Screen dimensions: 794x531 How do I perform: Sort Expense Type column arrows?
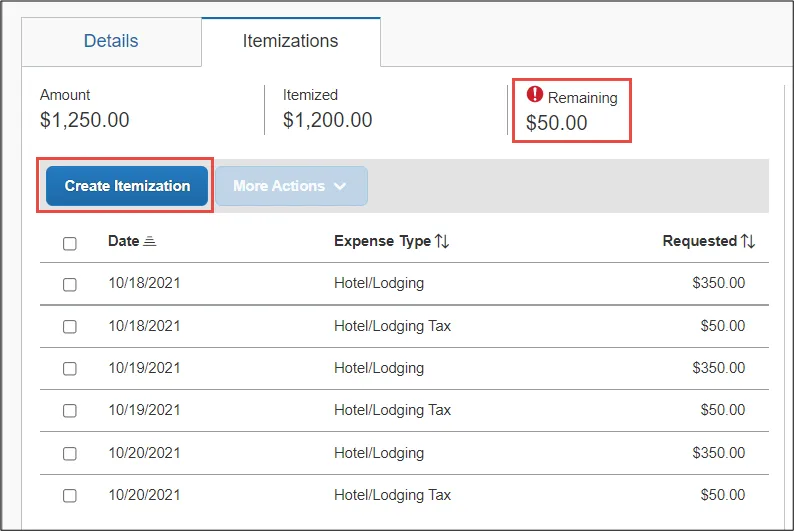(442, 241)
